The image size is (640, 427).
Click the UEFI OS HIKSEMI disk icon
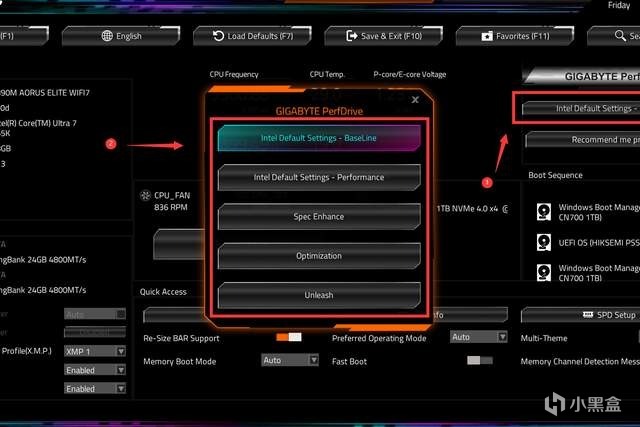[544, 242]
